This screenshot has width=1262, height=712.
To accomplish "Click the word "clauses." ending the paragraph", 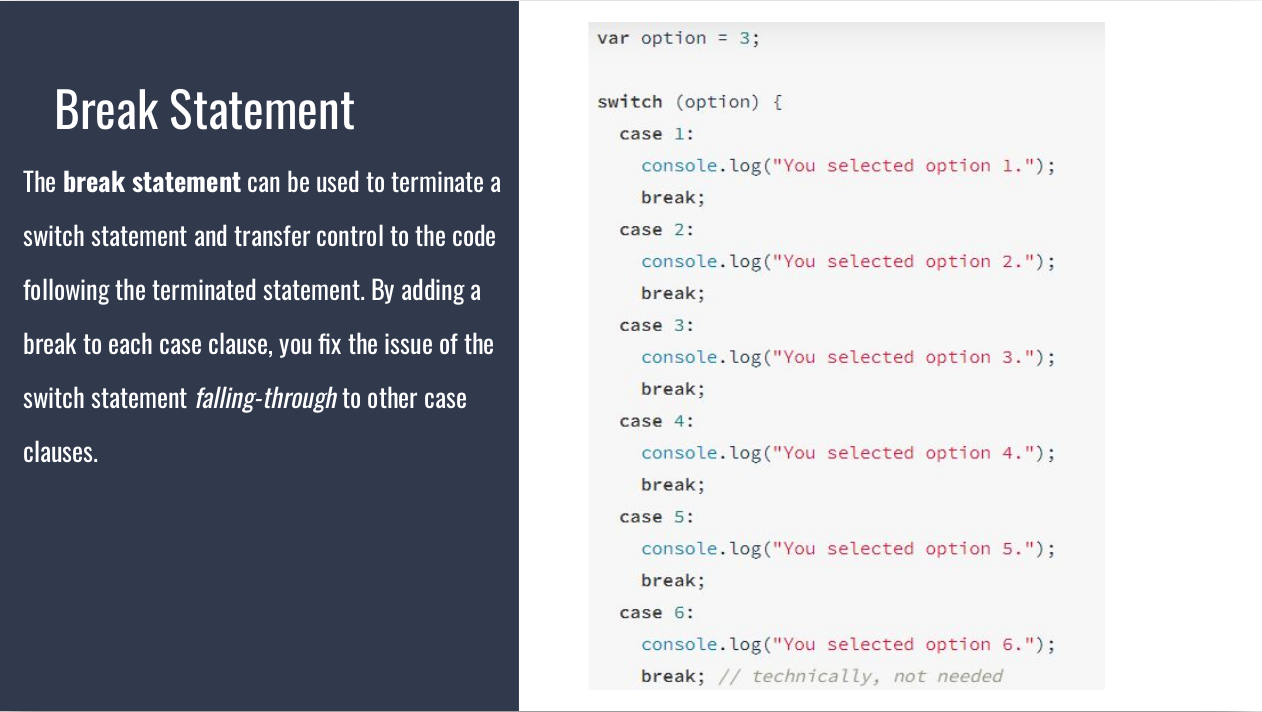I will point(60,452).
